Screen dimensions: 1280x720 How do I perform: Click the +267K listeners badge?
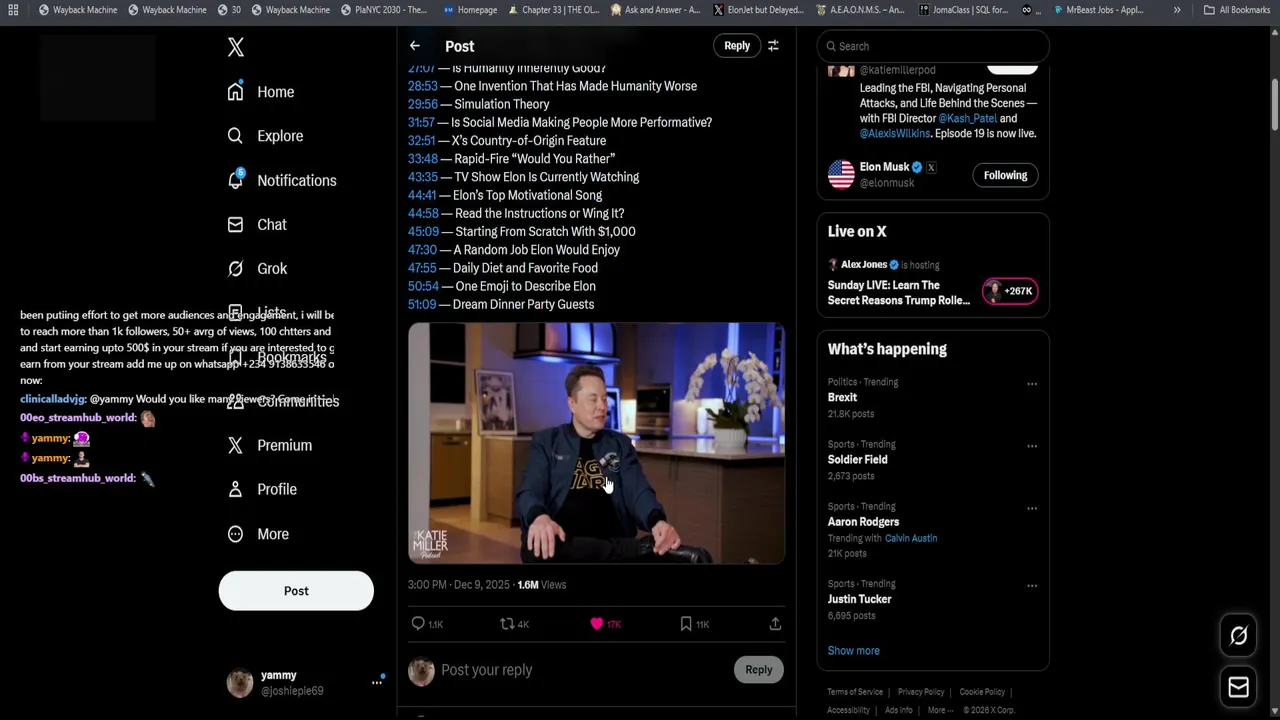(x=1010, y=291)
